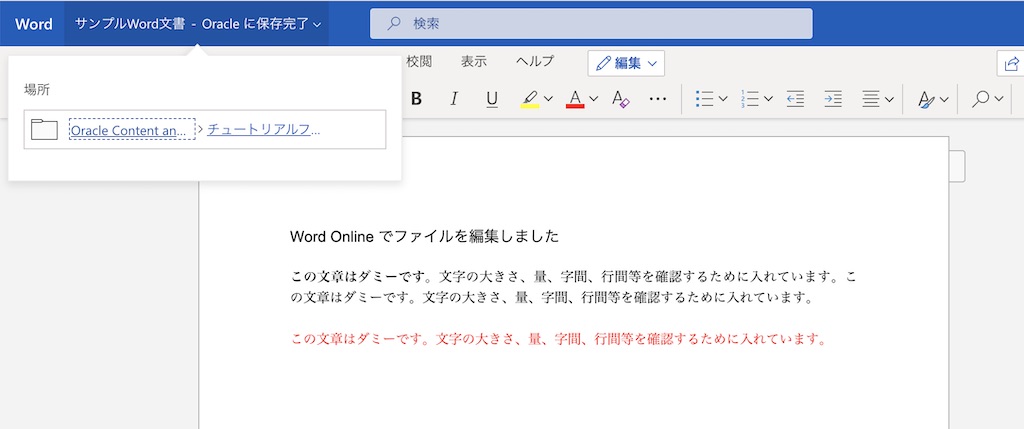Clear formatting with the eraser icon

[620, 99]
